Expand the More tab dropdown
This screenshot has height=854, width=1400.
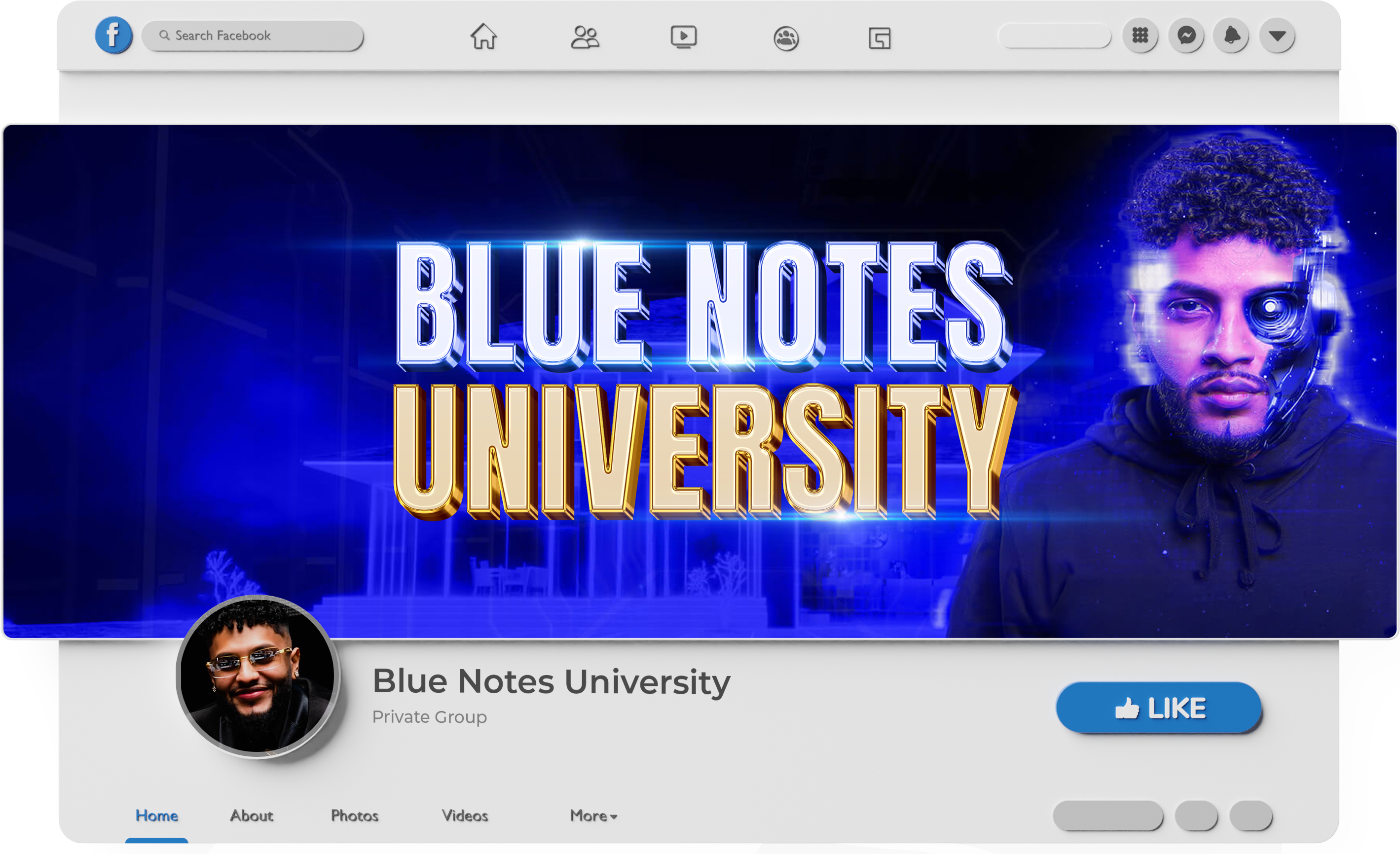click(x=593, y=816)
